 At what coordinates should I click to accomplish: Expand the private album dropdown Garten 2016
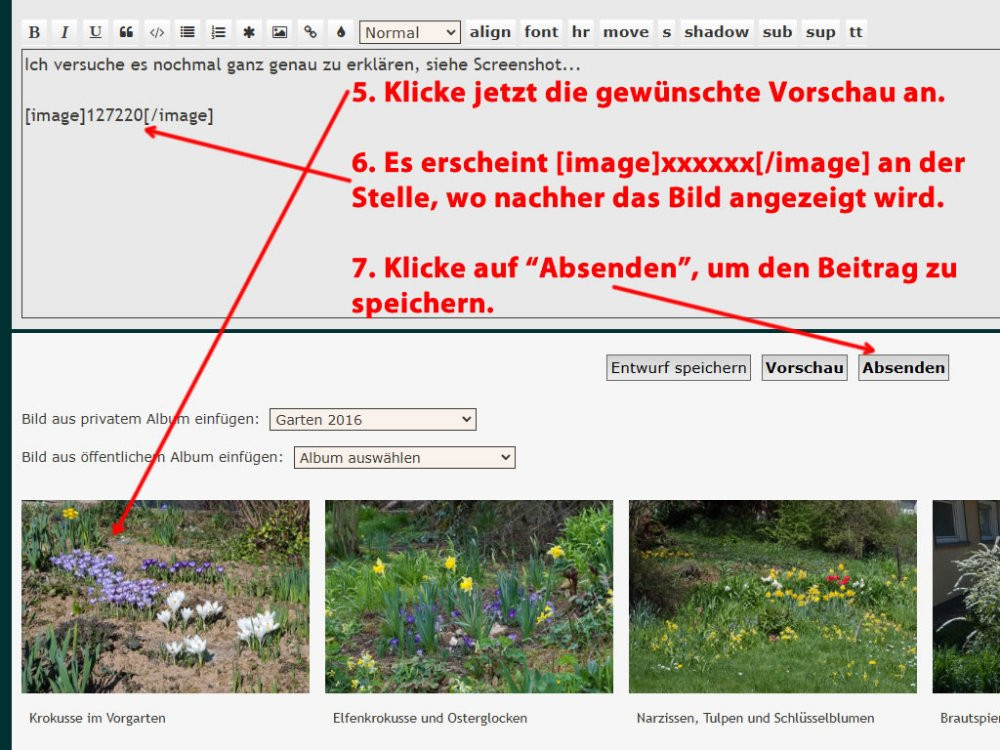click(x=372, y=420)
